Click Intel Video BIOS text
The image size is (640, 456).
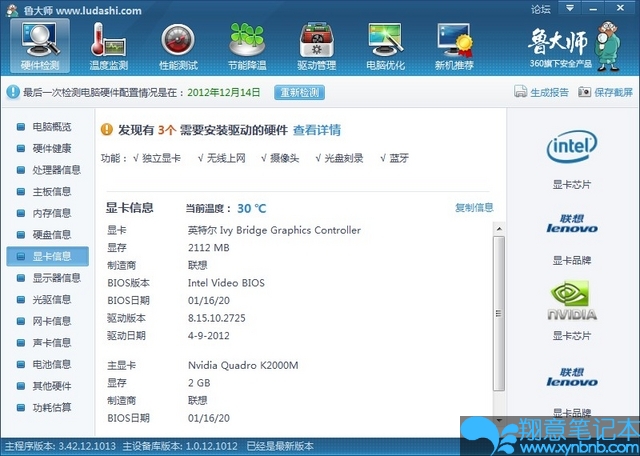point(226,283)
